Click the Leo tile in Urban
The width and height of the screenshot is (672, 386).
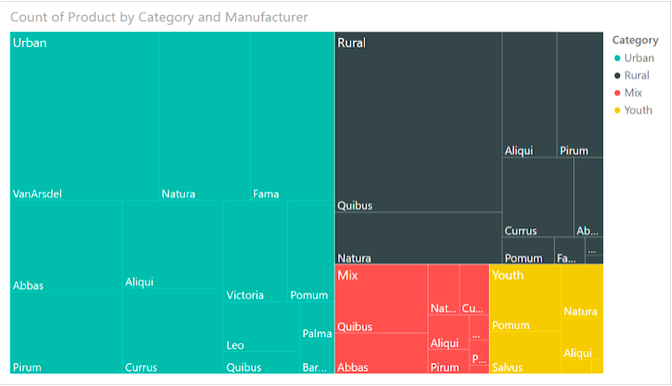[x=261, y=327]
